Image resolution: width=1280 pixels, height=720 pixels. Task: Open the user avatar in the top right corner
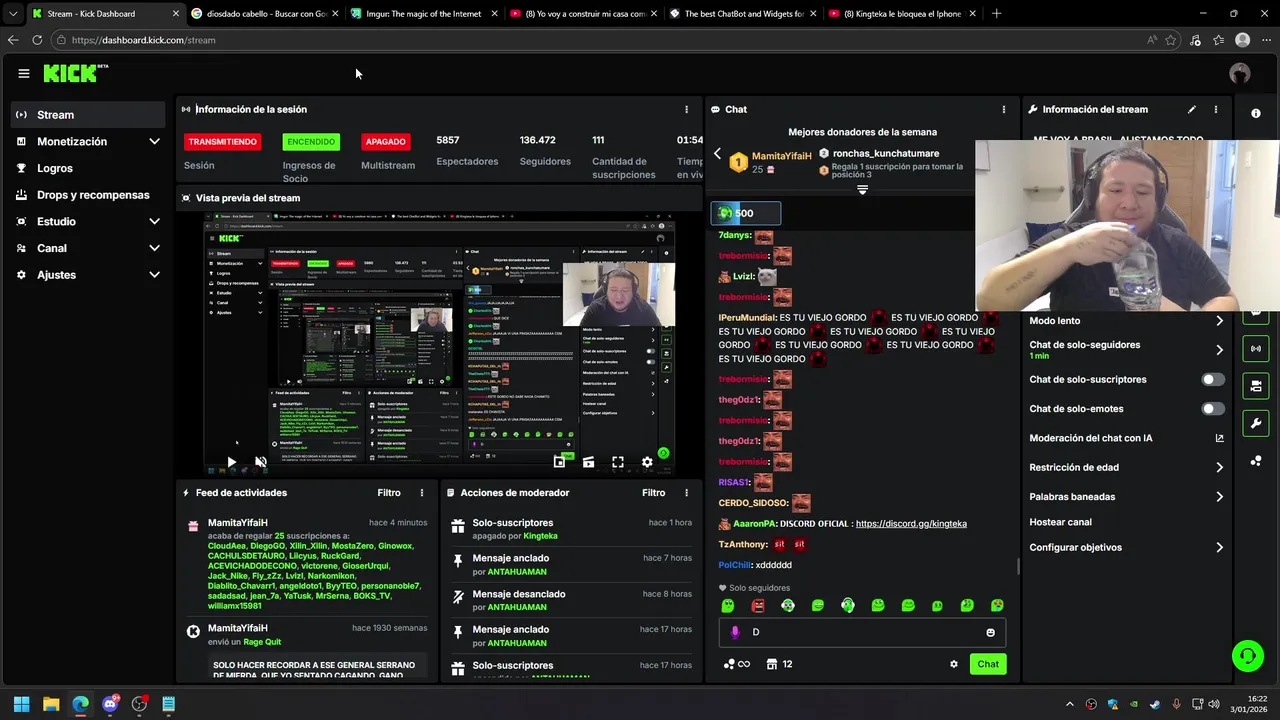(1240, 73)
